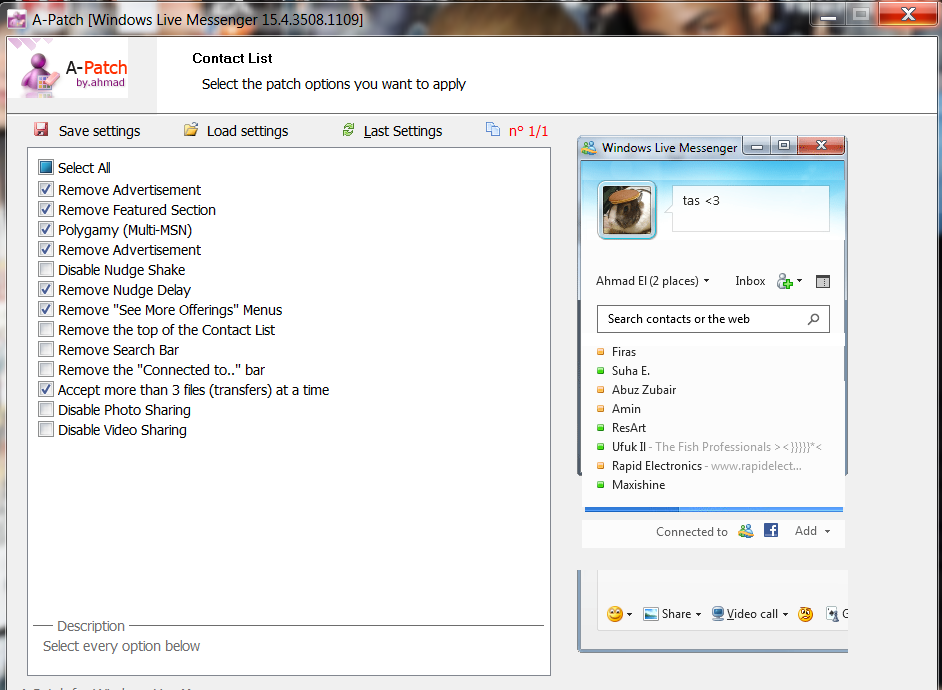Open the Add menu
The image size is (942, 690).
point(812,531)
